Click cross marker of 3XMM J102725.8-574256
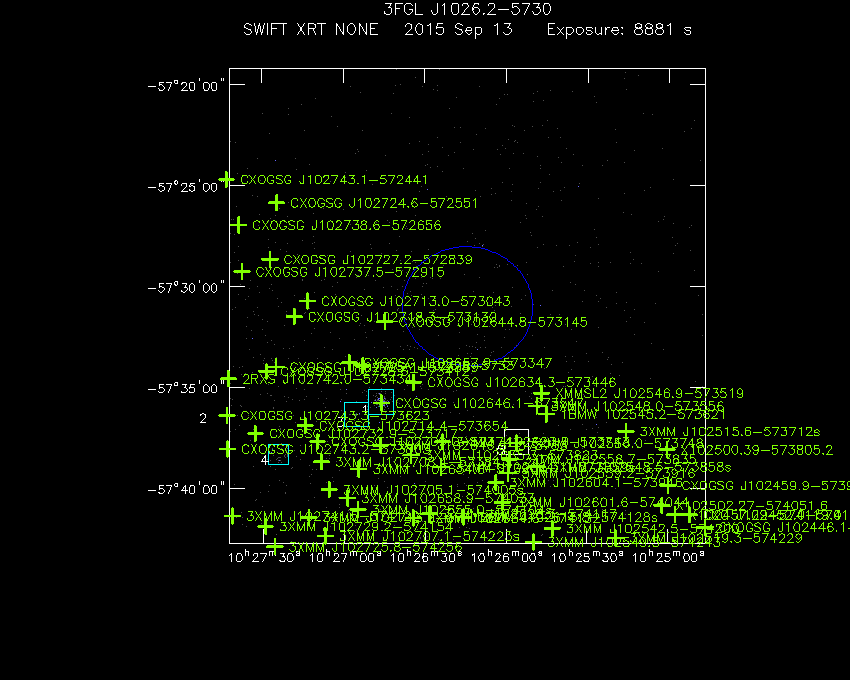The height and width of the screenshot is (680, 850). (x=275, y=547)
